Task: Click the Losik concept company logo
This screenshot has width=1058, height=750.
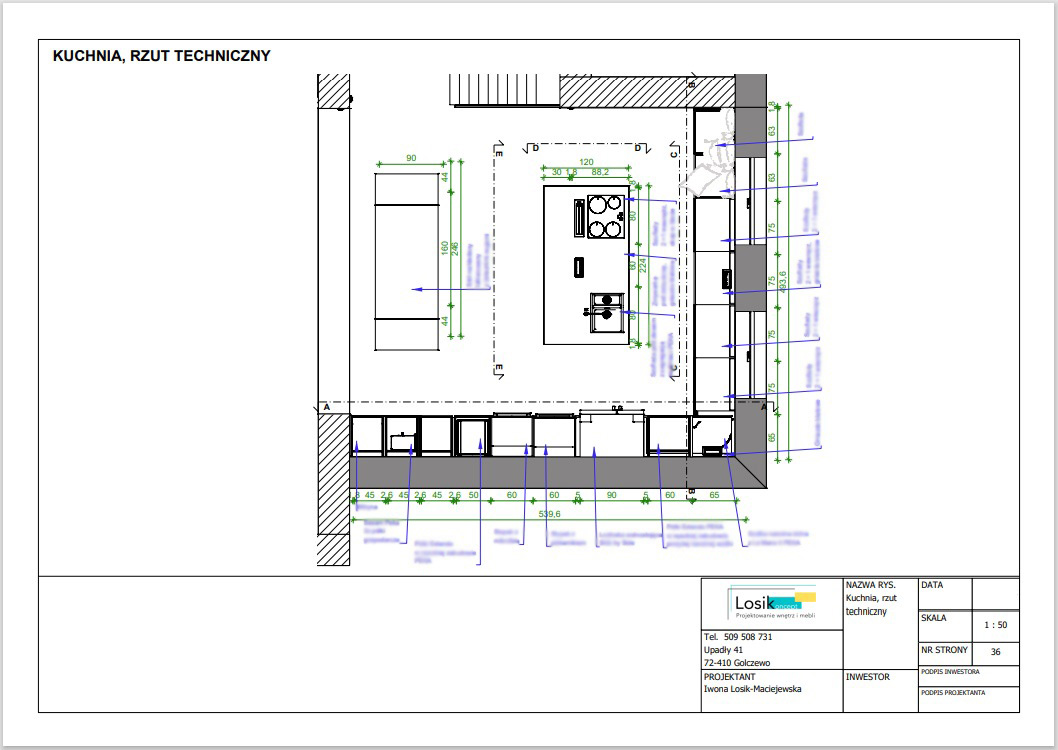Action: click(771, 604)
